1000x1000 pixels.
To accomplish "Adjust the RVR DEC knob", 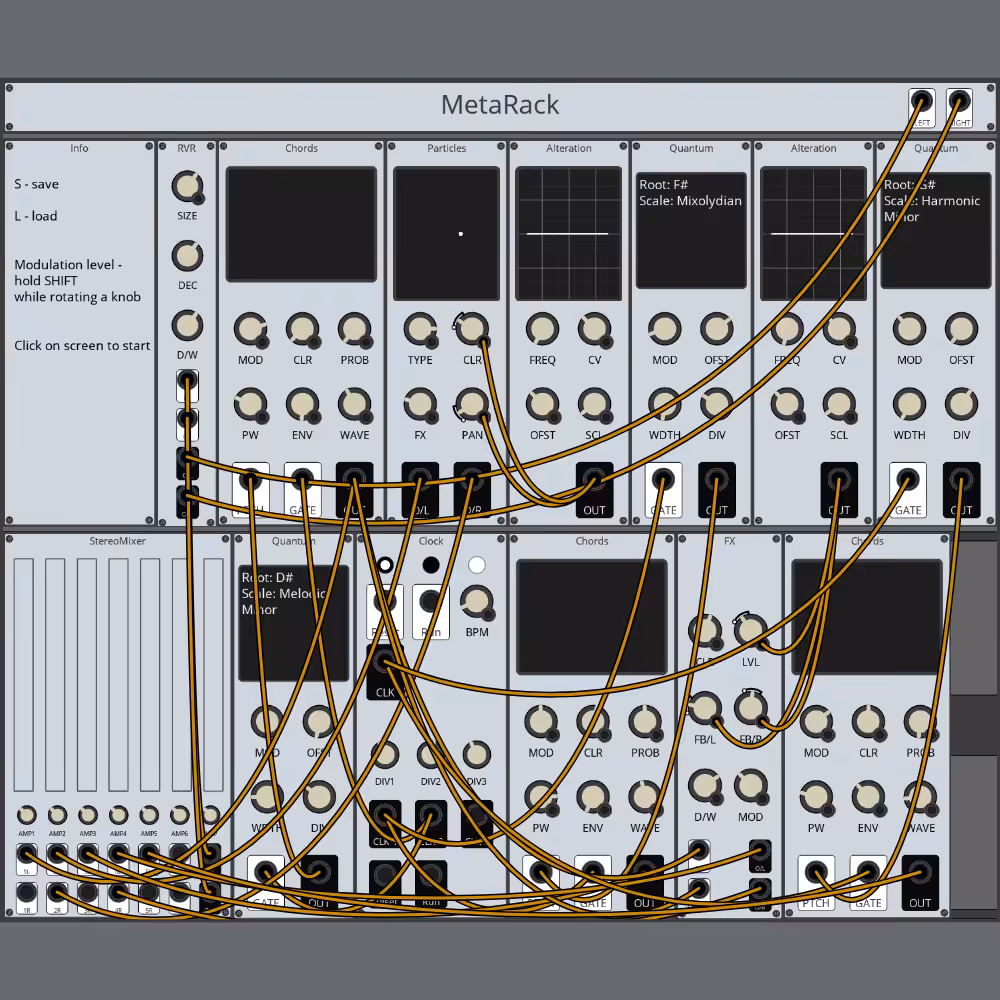I will click(187, 256).
